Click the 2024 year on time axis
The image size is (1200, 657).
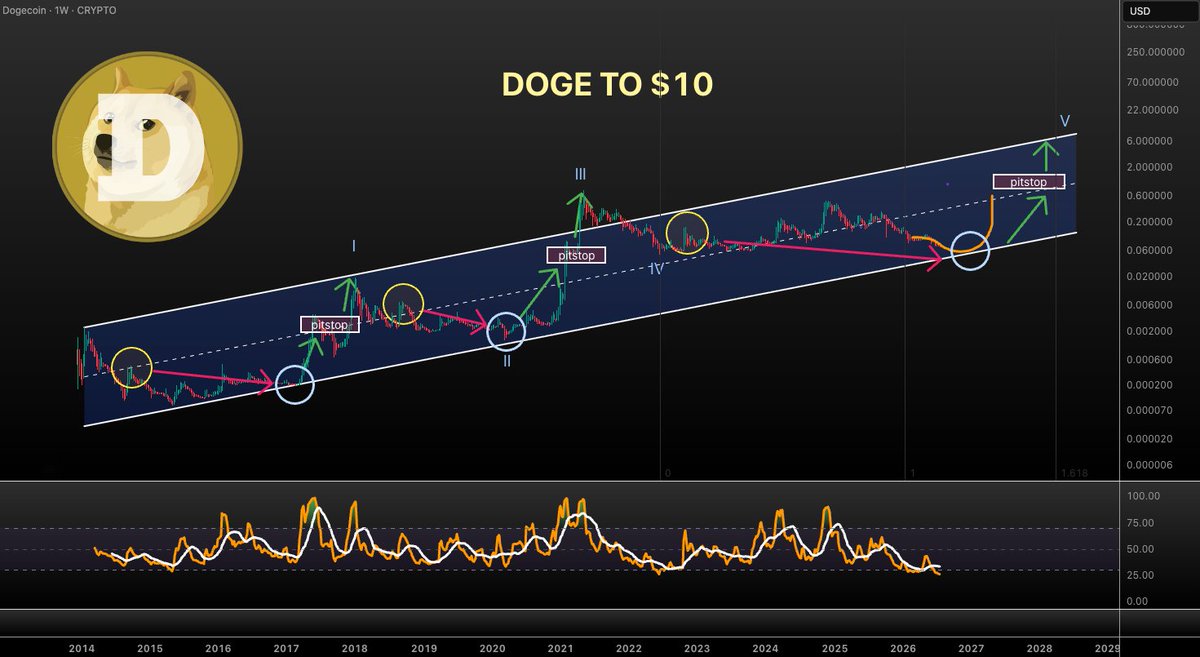765,648
